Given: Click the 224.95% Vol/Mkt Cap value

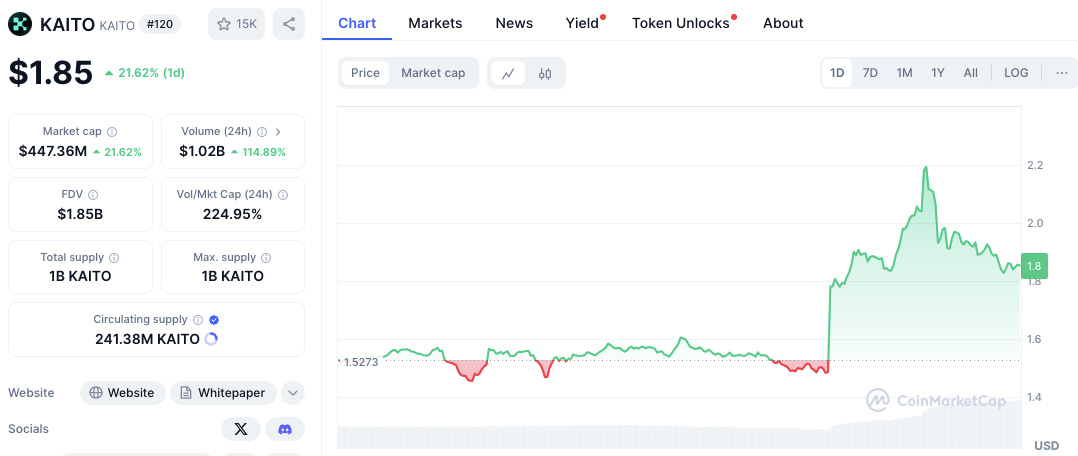Looking at the screenshot, I should click(232, 214).
